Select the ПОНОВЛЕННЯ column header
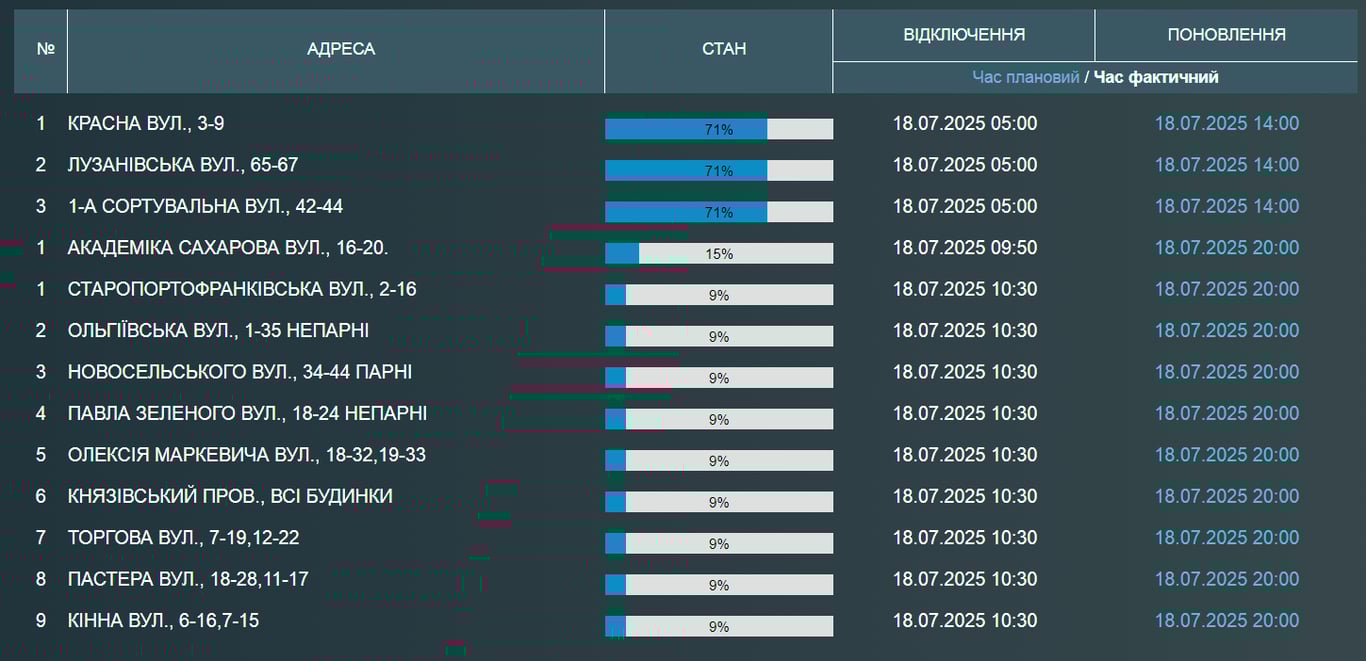 tap(1226, 35)
